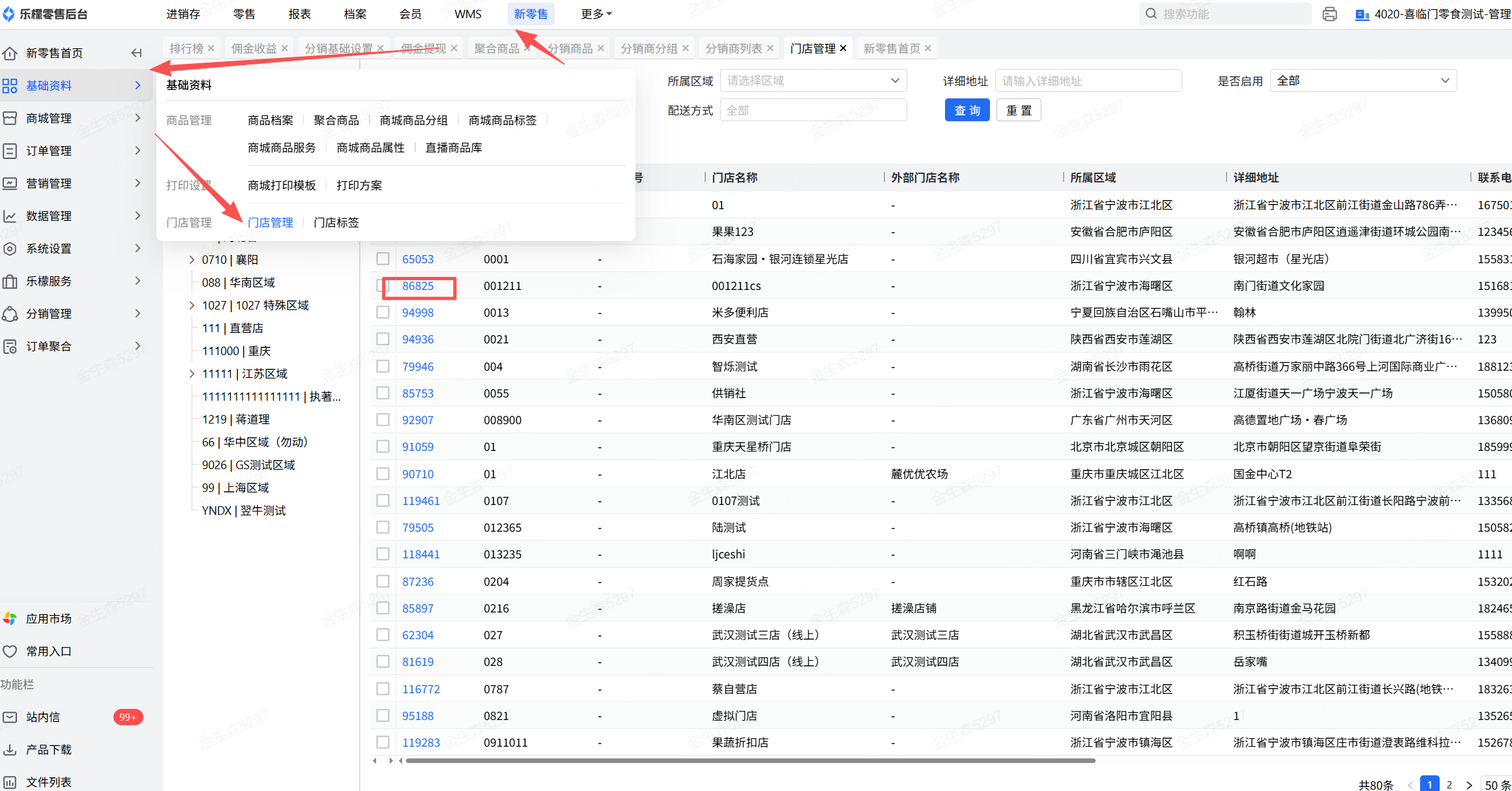The image size is (1512, 791).
Task: Open the 是否启用 dropdown showing 全部
Action: tap(1363, 80)
